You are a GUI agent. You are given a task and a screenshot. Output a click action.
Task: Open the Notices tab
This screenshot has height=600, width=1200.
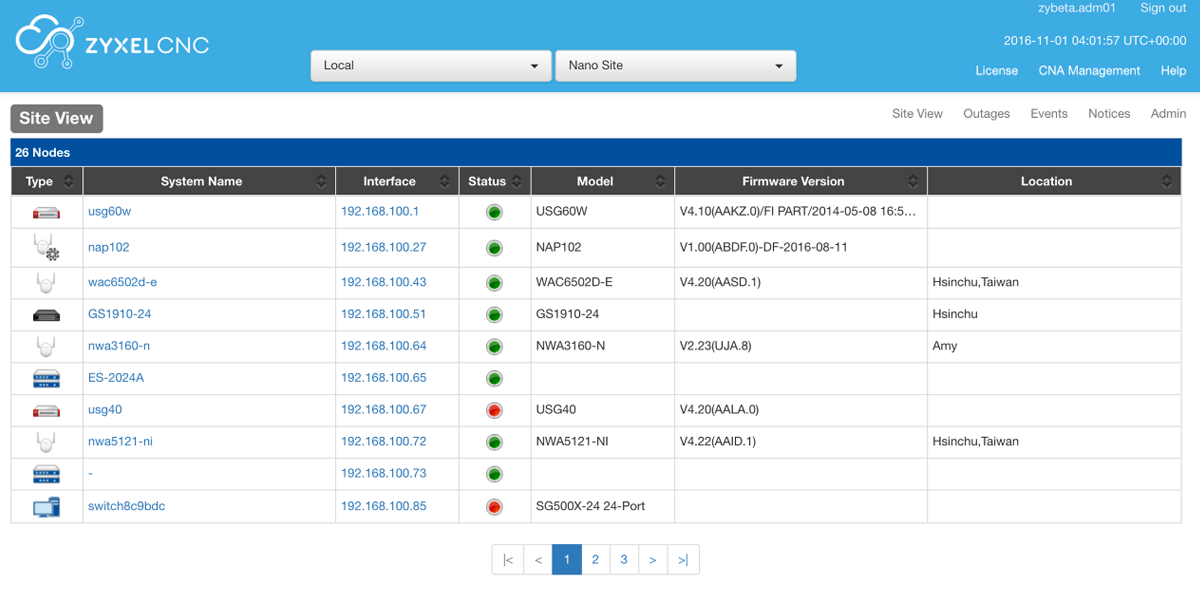click(1109, 114)
